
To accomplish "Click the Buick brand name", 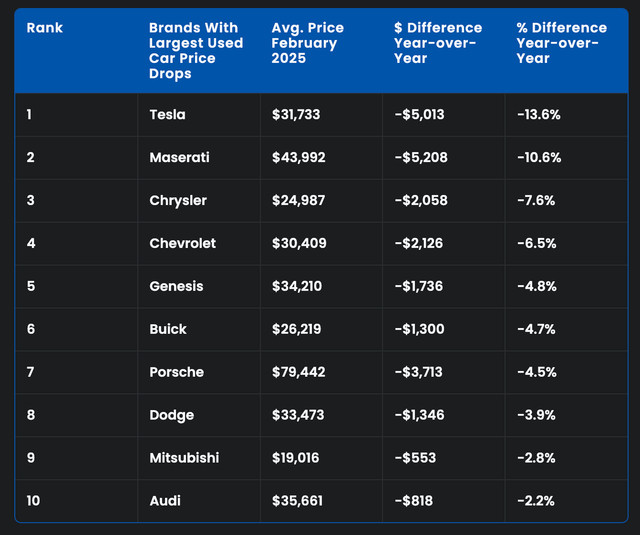I will tap(168, 330).
